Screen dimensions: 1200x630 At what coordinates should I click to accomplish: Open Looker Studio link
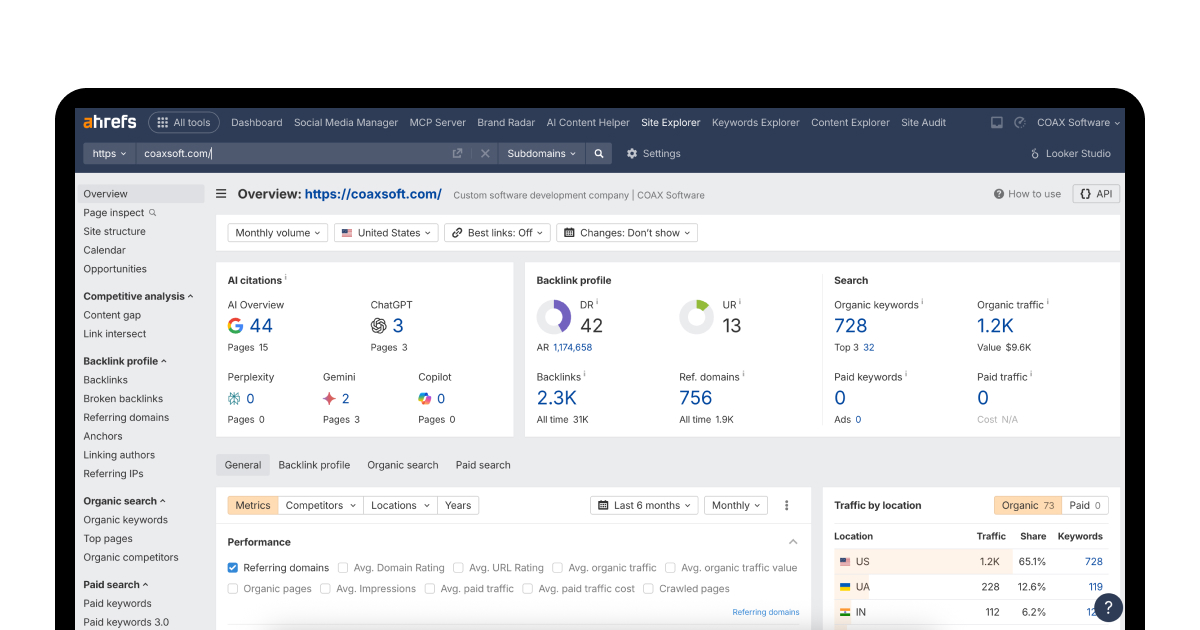click(x=1070, y=153)
